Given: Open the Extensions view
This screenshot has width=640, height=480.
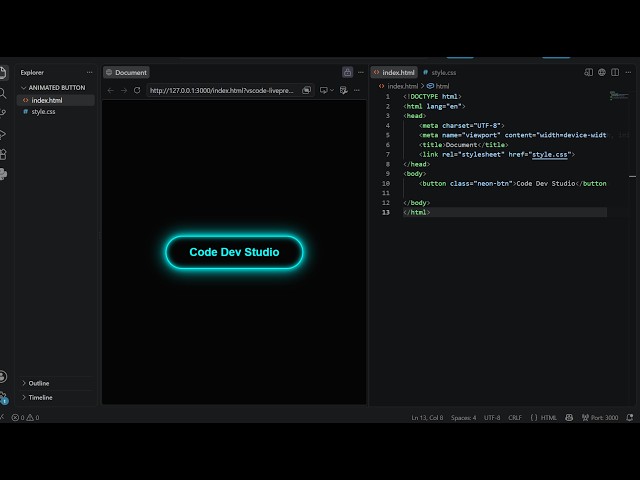Looking at the screenshot, I should pyautogui.click(x=3, y=154).
